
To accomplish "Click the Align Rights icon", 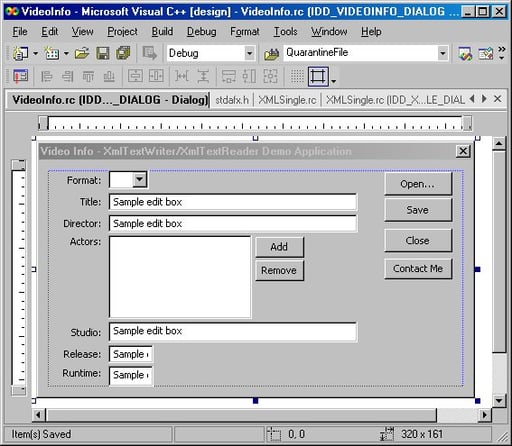I will (67, 76).
